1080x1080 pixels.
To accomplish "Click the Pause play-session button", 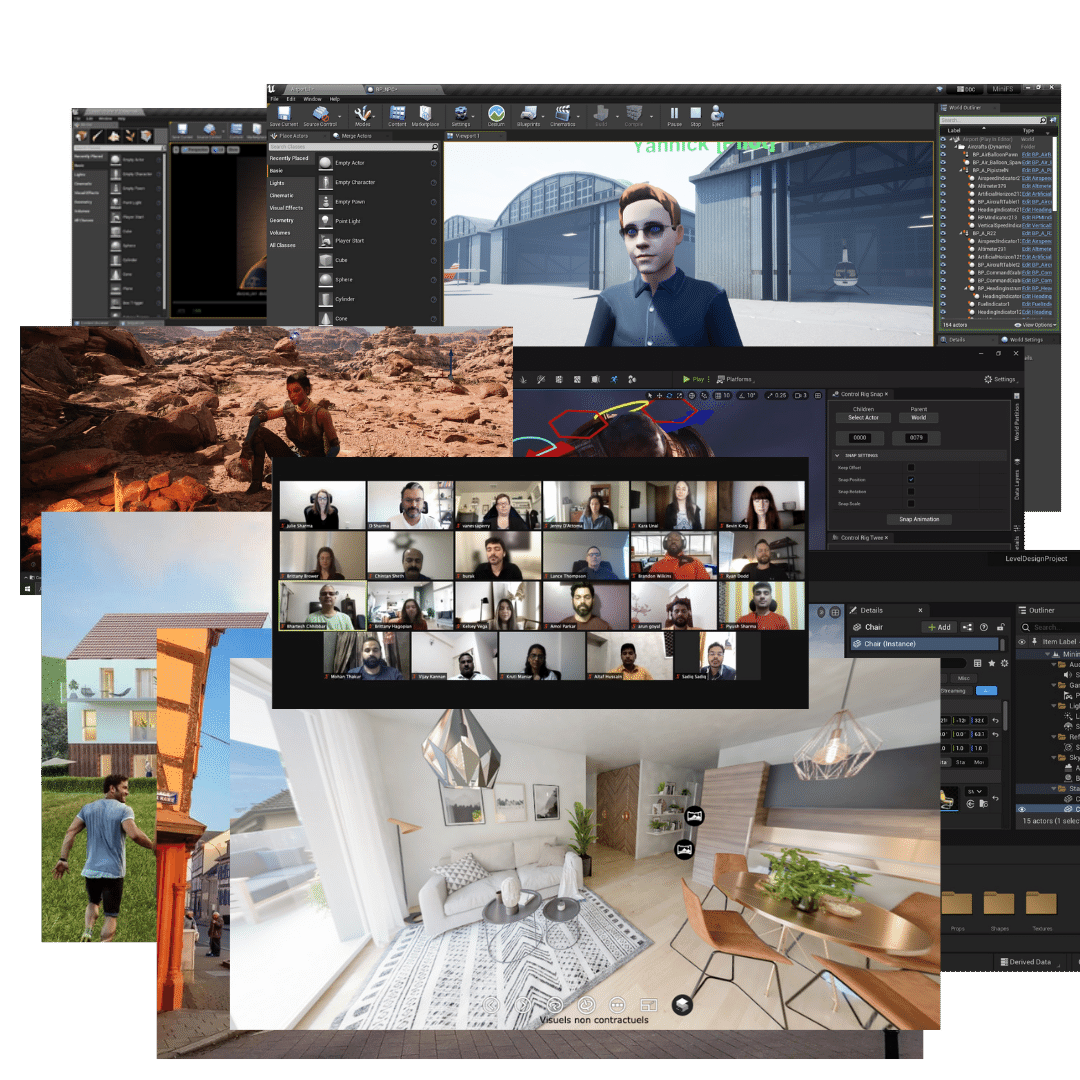I will click(x=674, y=116).
